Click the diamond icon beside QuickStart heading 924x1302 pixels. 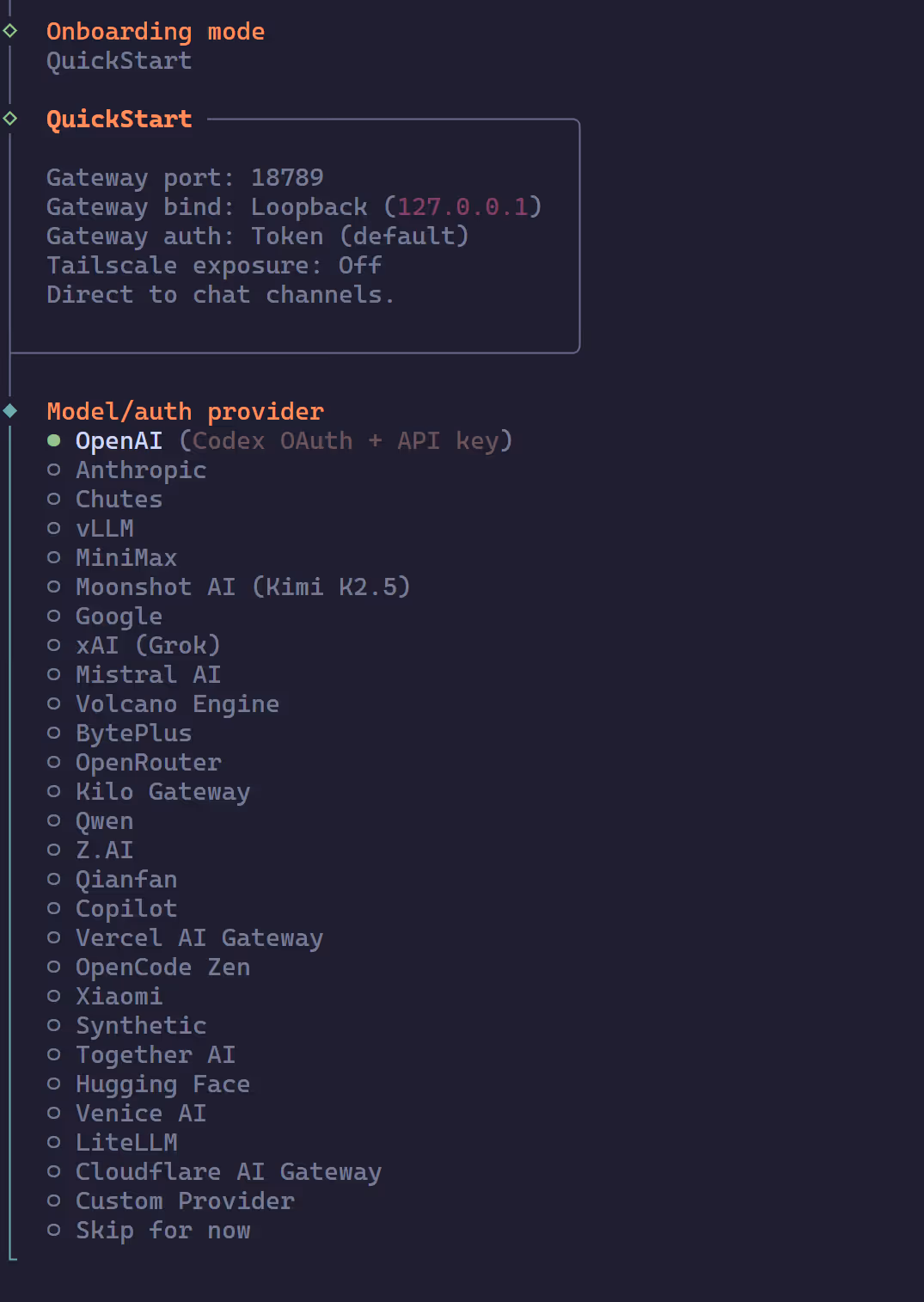pos(10,119)
